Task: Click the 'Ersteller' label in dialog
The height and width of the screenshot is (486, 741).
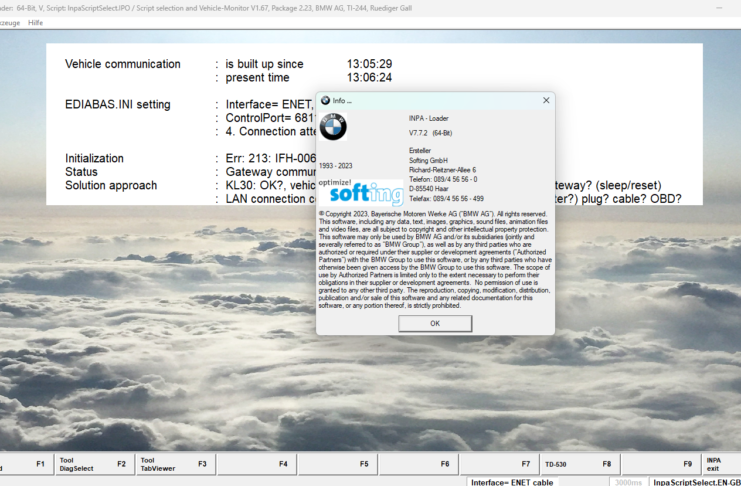Action: click(420, 151)
